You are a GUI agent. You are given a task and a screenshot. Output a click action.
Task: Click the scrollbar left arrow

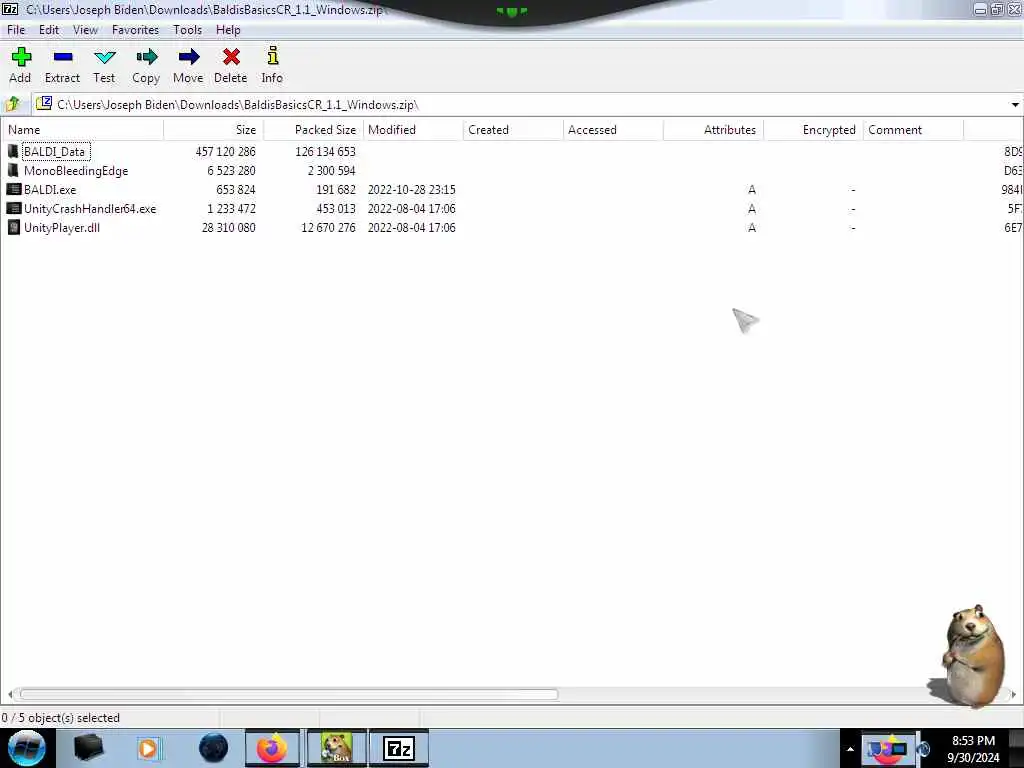pos(10,694)
